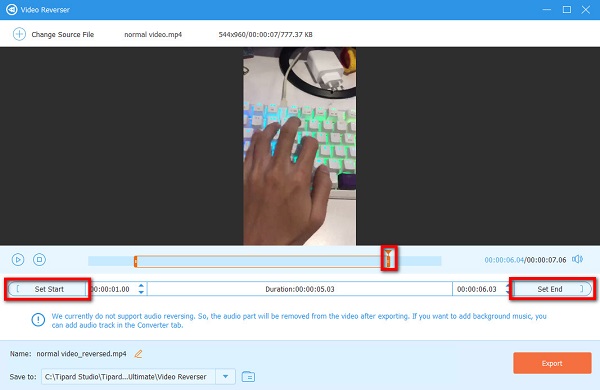Viewport: 600px width, 390px height.
Task: Click the info exclamation icon
Action: [x=38, y=320]
